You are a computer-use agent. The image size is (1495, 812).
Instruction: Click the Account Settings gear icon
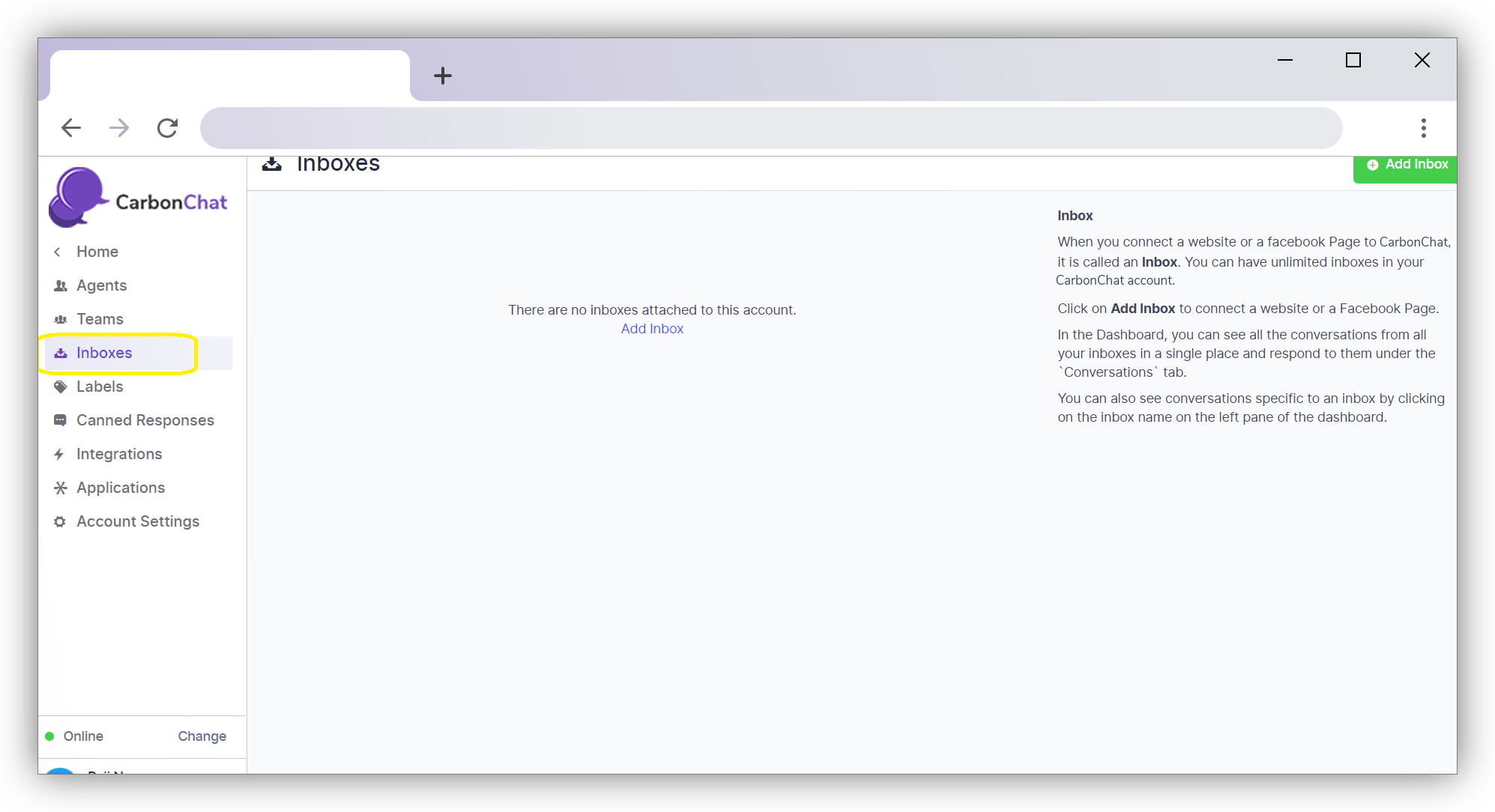pyautogui.click(x=60, y=521)
